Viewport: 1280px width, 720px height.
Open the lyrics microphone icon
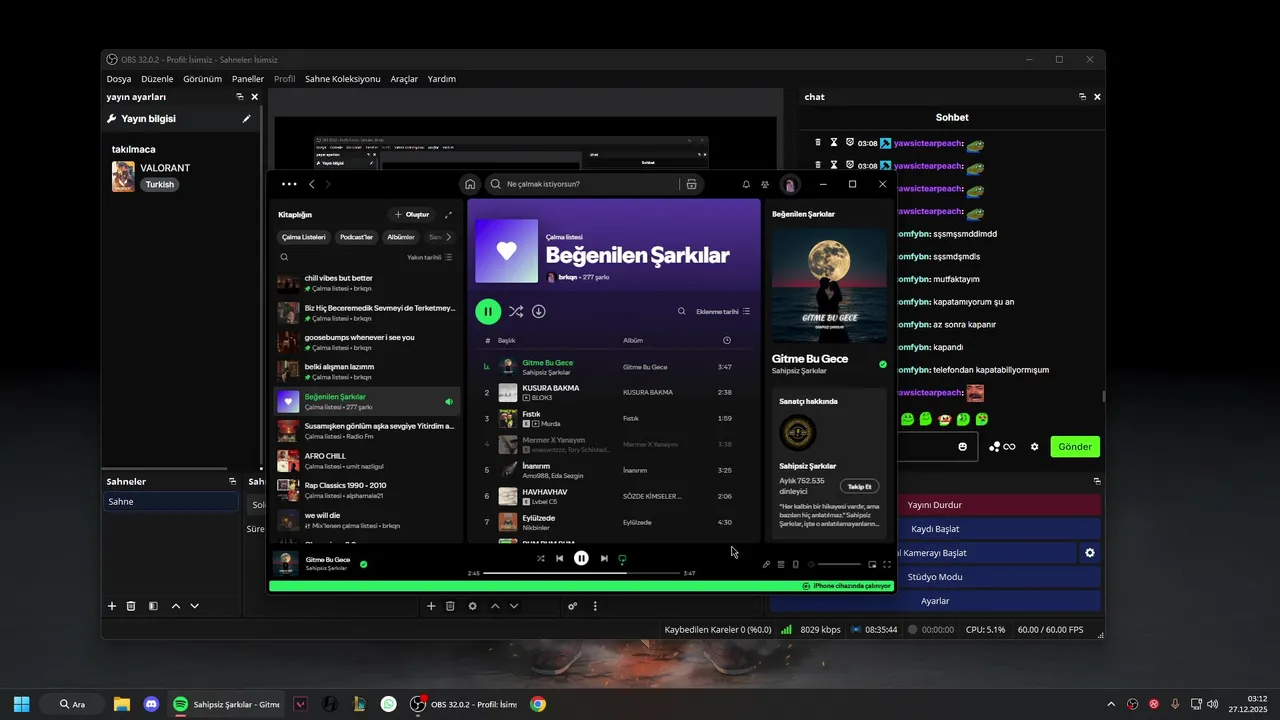(766, 564)
